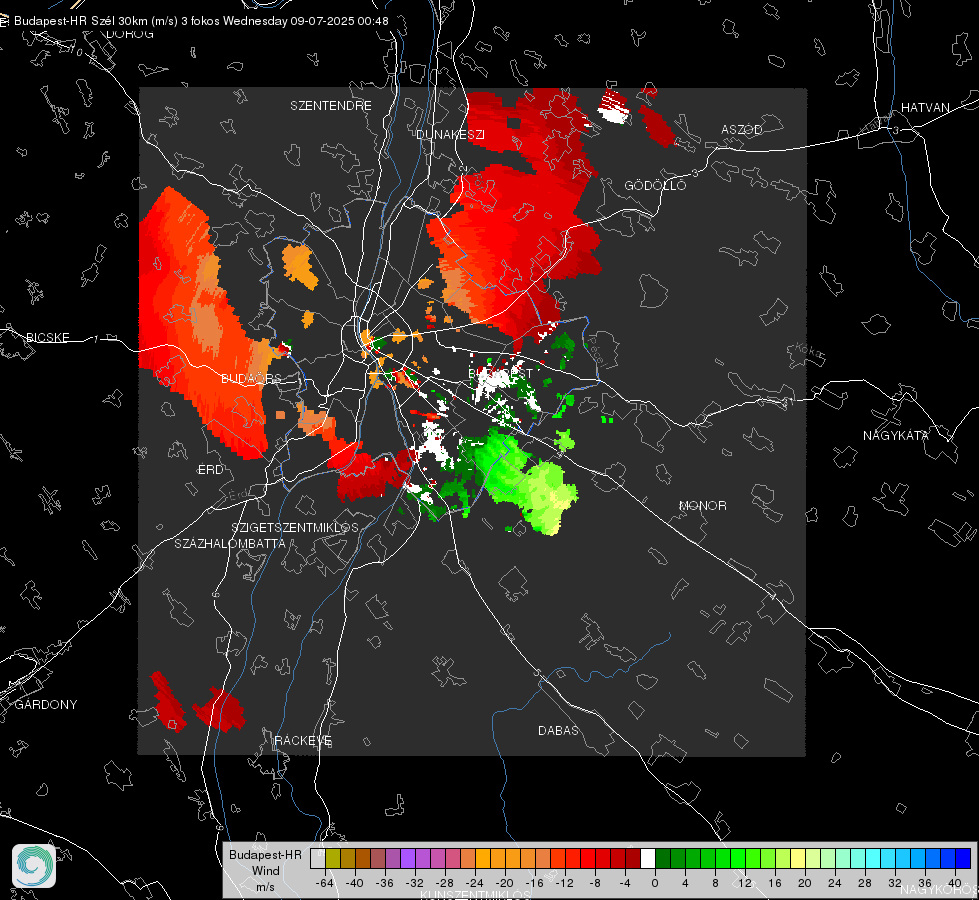
Task: Click the HATVAN city label
Action: tap(925, 107)
